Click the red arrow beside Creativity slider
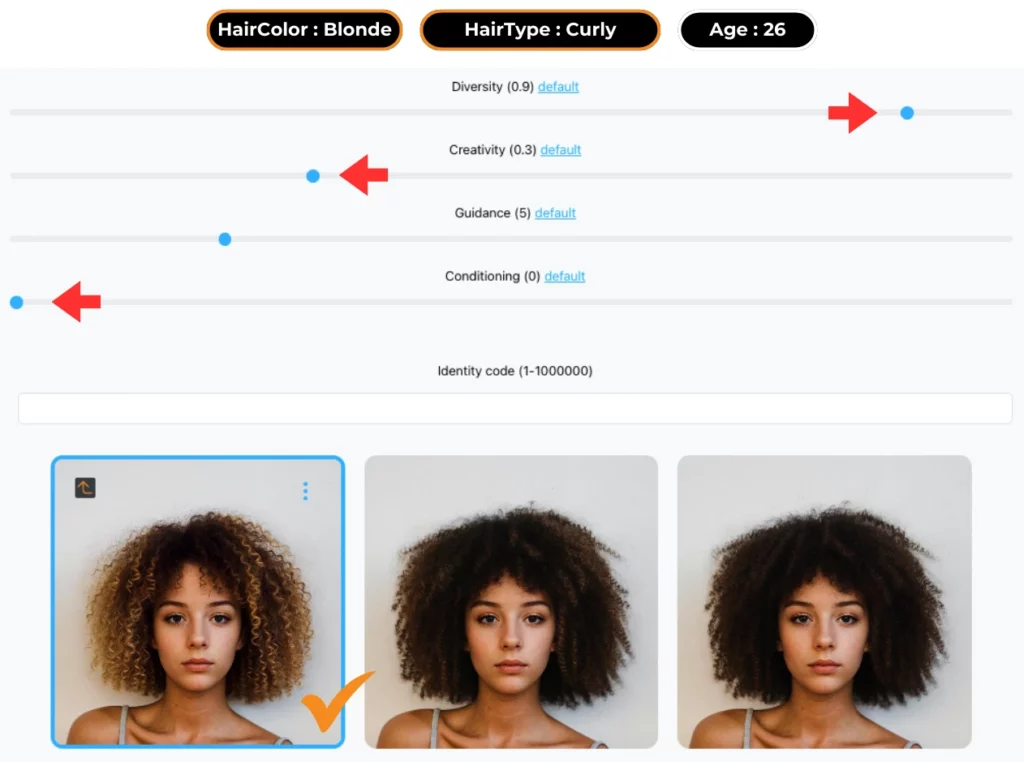 pos(364,175)
